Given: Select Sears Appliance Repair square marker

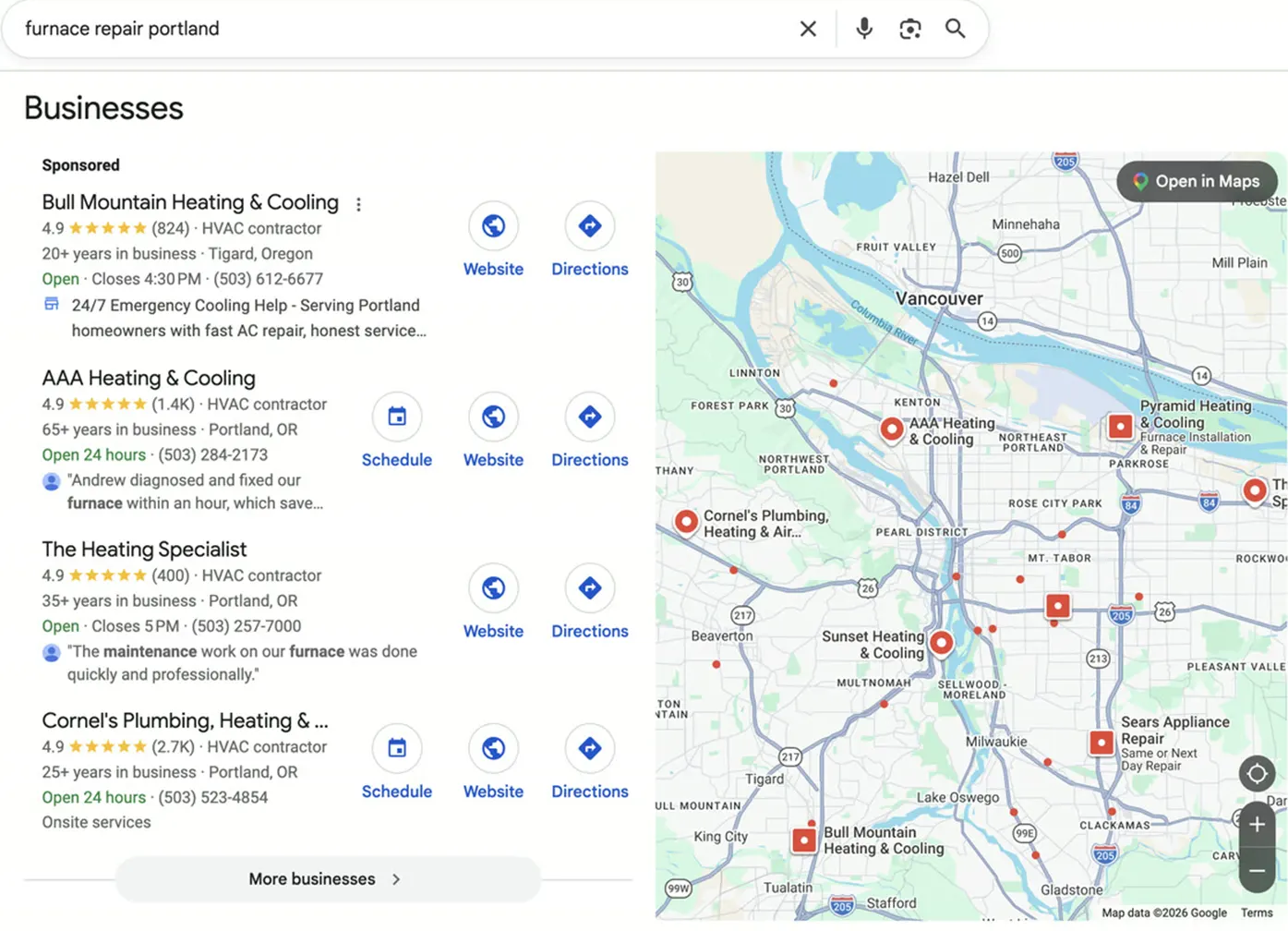Looking at the screenshot, I should (x=1101, y=743).
